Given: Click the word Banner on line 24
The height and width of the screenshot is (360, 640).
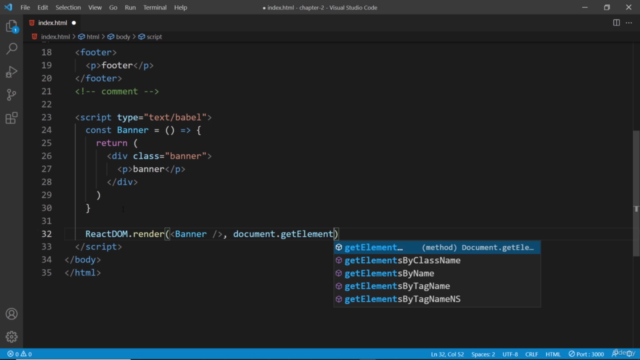Looking at the screenshot, I should pyautogui.click(x=133, y=130).
